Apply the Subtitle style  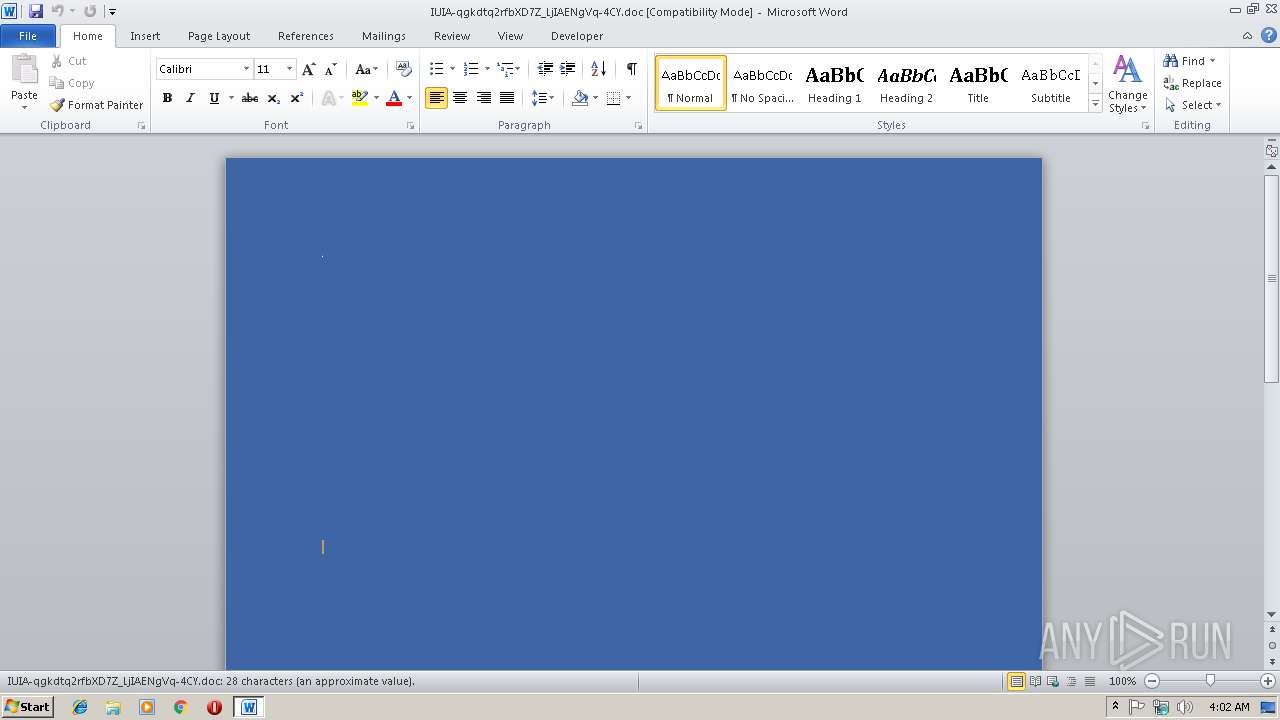(x=1050, y=83)
